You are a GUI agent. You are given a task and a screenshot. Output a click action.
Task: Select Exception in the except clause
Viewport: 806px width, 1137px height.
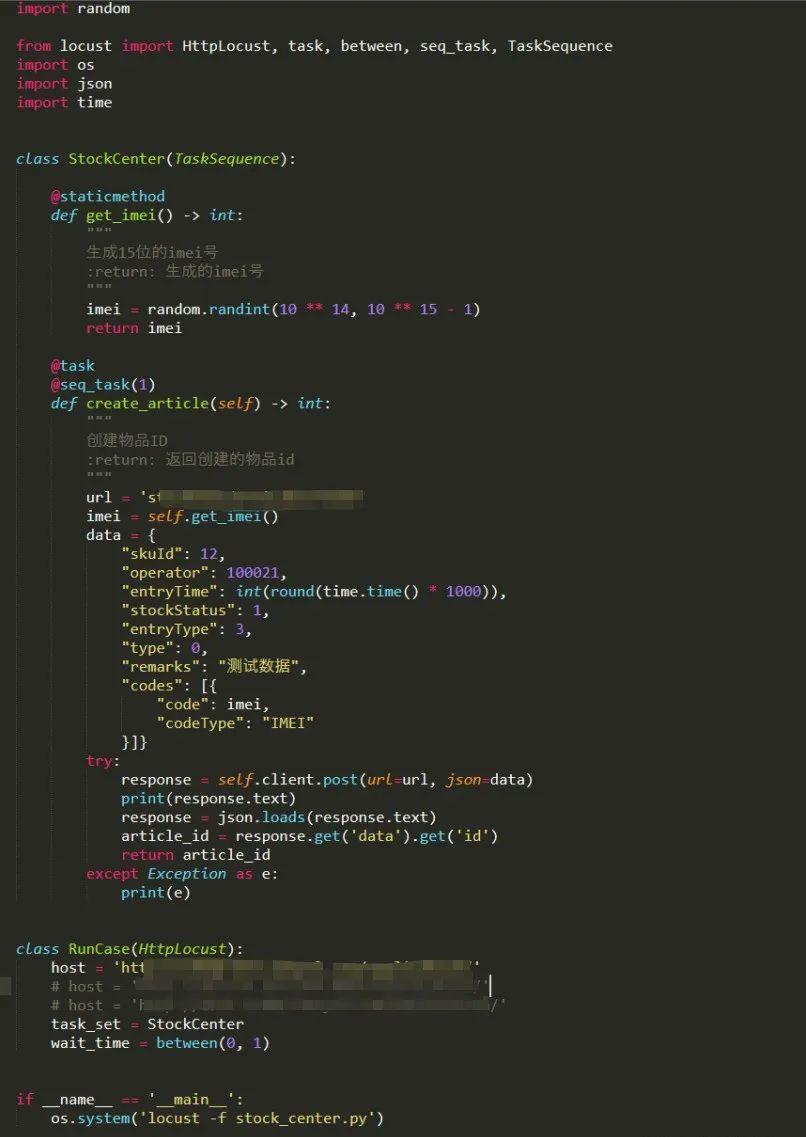pyautogui.click(x=186, y=873)
